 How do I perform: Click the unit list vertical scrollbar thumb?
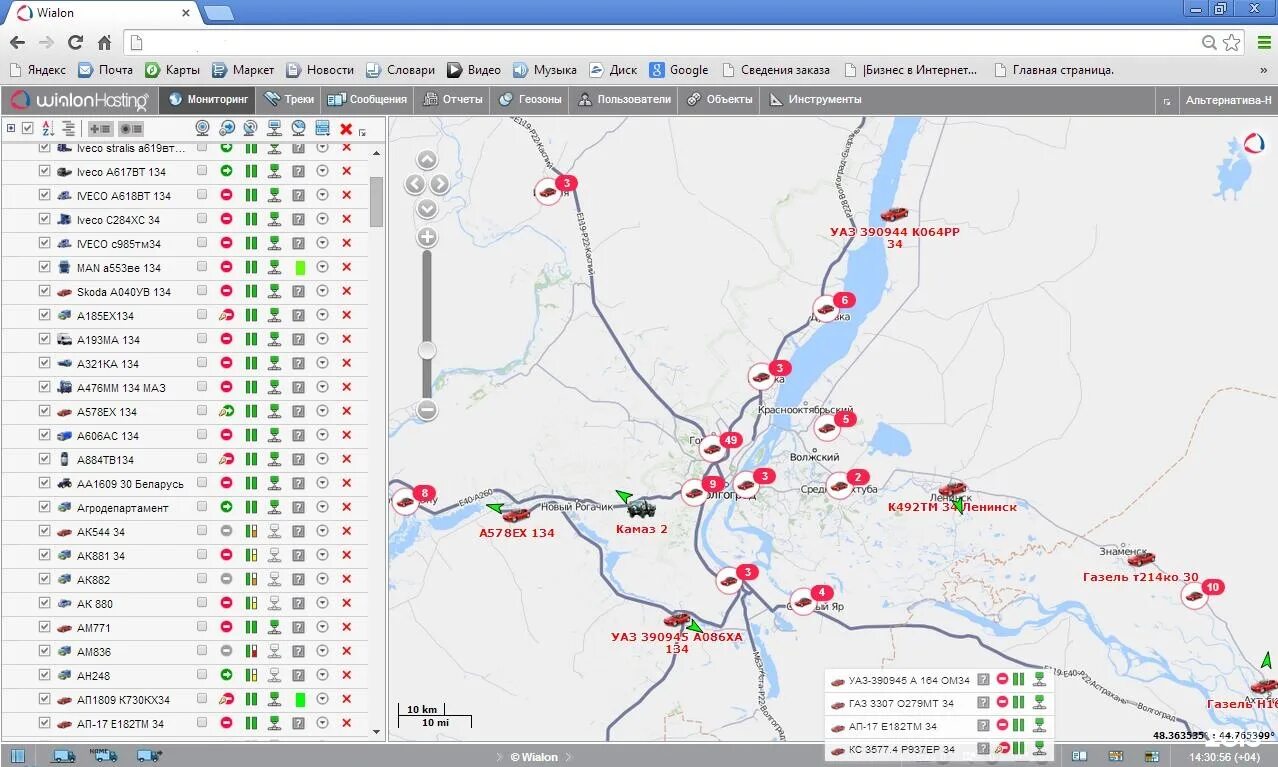tap(377, 202)
